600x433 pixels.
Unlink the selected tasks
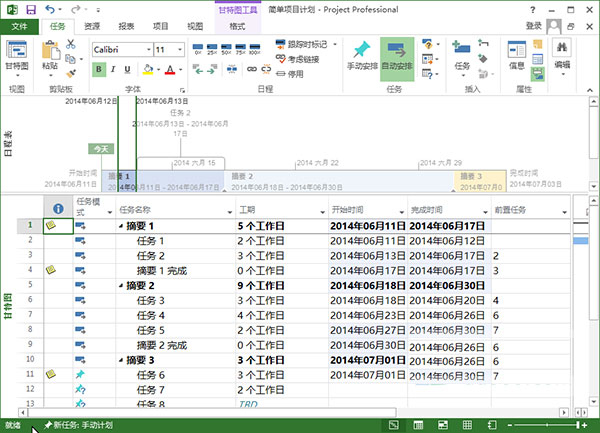point(266,69)
